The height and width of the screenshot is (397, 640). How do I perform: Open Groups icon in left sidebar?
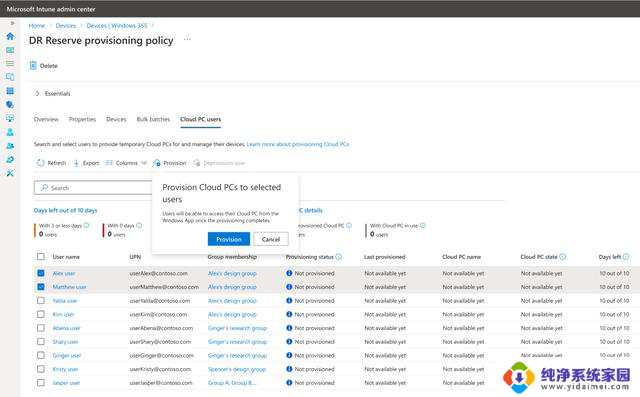[10, 146]
